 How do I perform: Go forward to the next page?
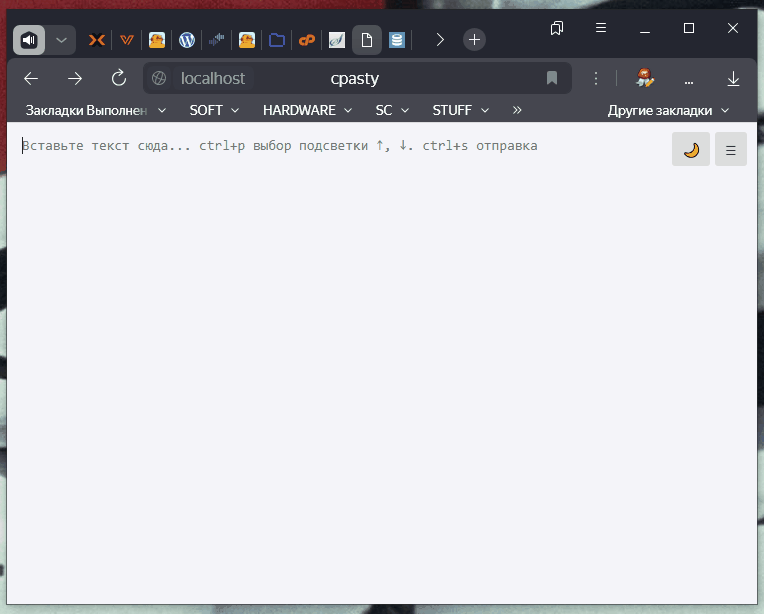point(75,78)
